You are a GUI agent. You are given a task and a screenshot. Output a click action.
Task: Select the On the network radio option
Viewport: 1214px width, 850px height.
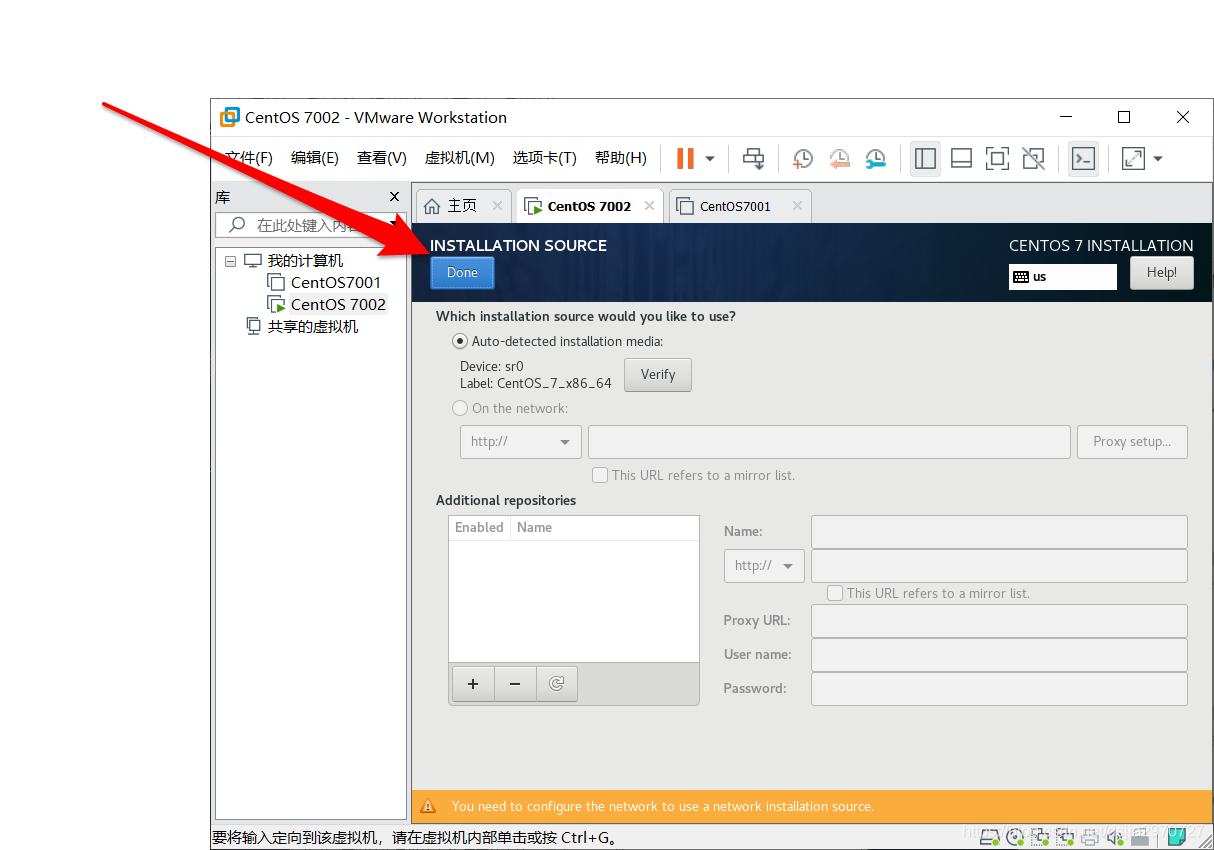point(460,408)
